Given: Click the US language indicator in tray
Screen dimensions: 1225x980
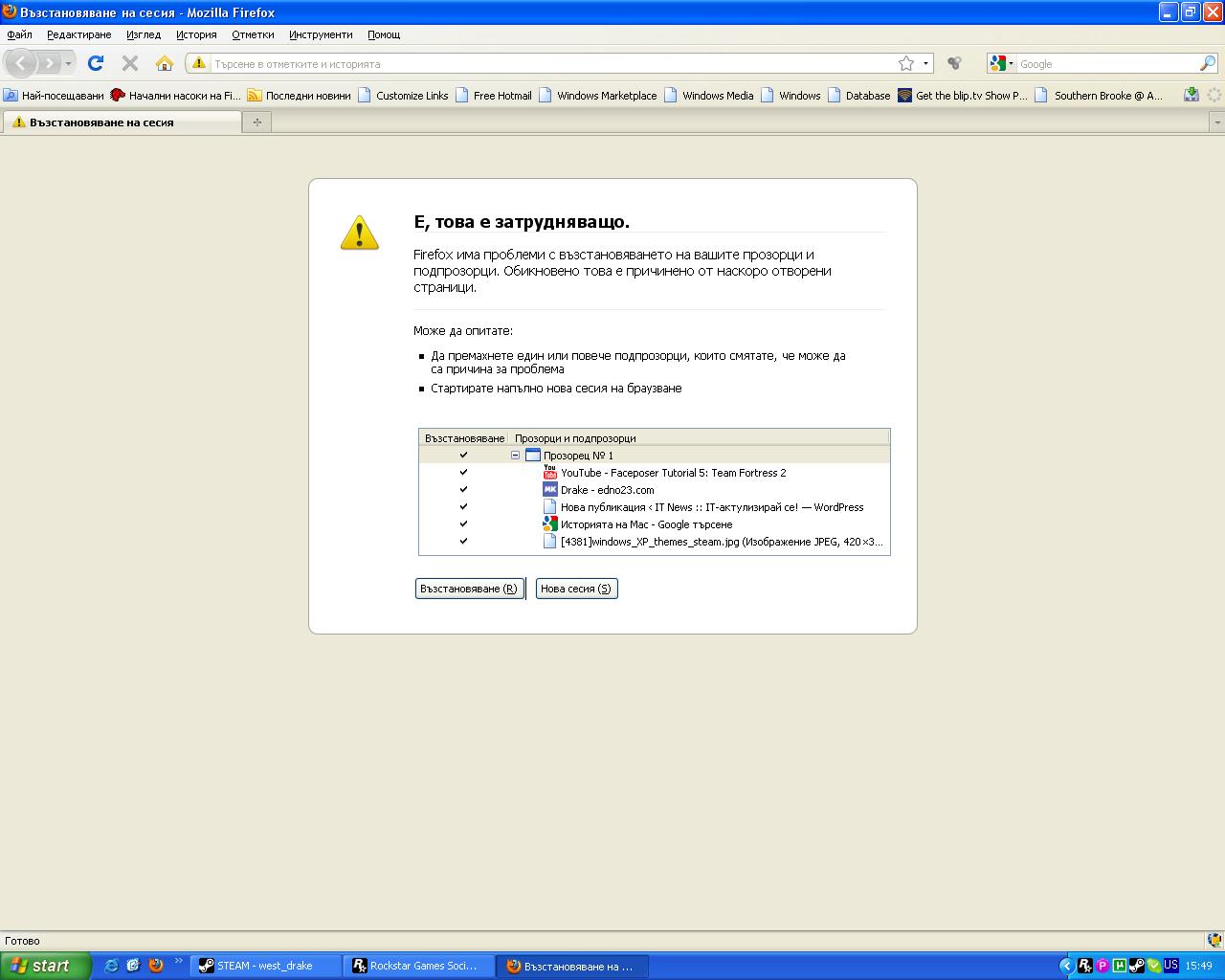Looking at the screenshot, I should pyautogui.click(x=1170, y=966).
